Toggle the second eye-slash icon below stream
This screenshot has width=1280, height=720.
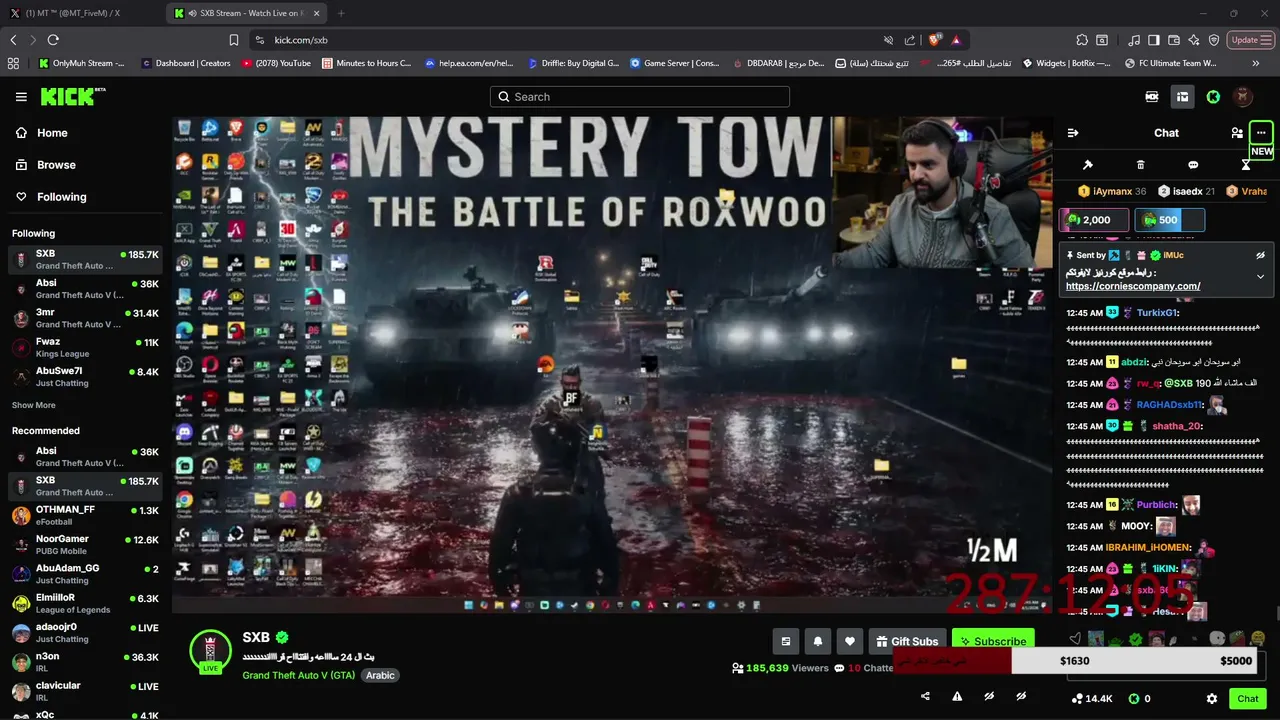pyautogui.click(x=1021, y=697)
